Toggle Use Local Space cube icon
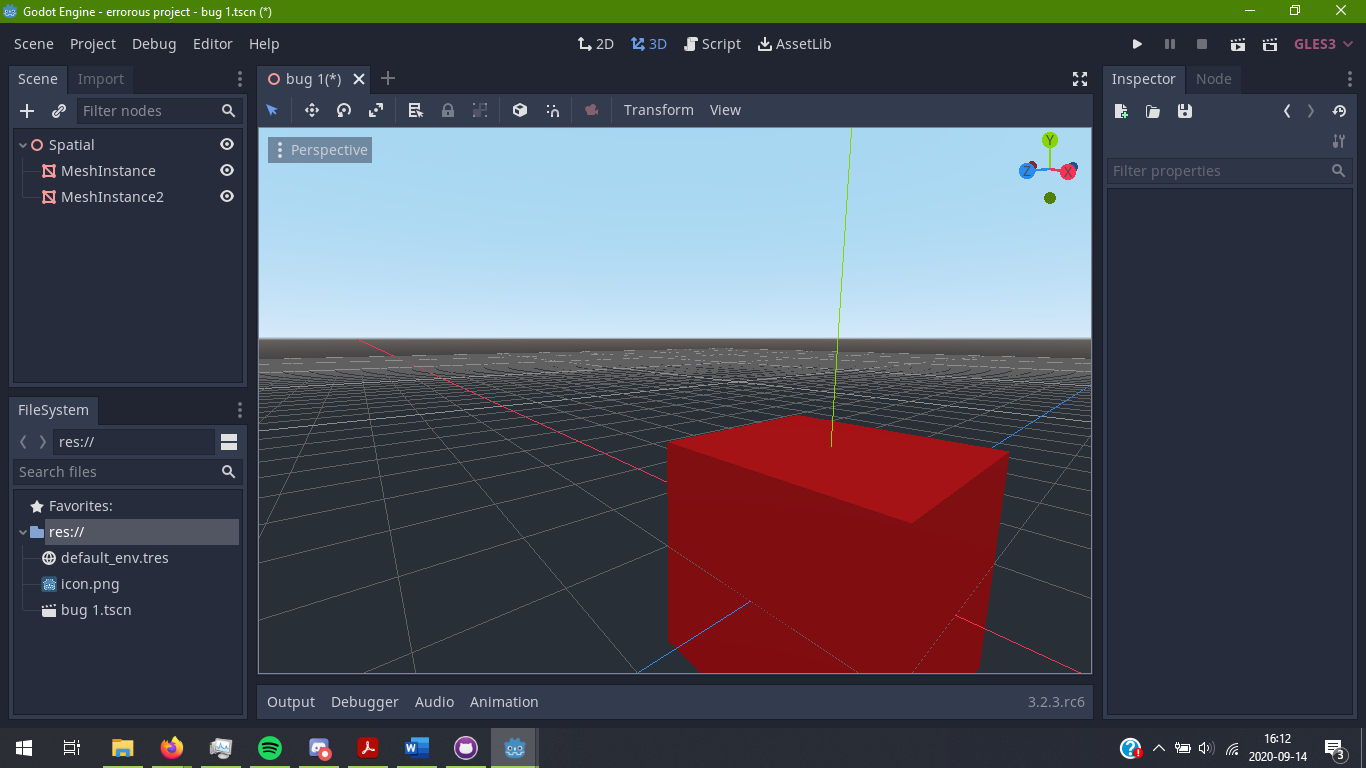 (x=520, y=110)
